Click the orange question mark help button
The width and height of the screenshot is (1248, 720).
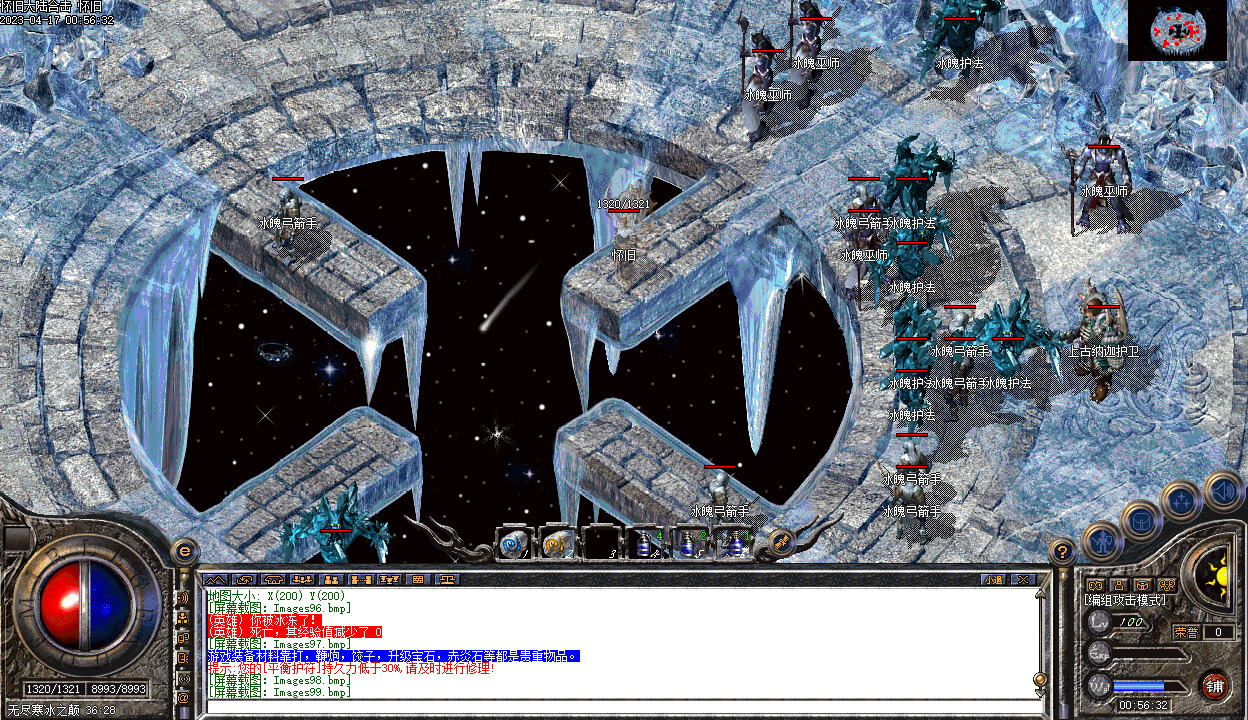point(1062,550)
